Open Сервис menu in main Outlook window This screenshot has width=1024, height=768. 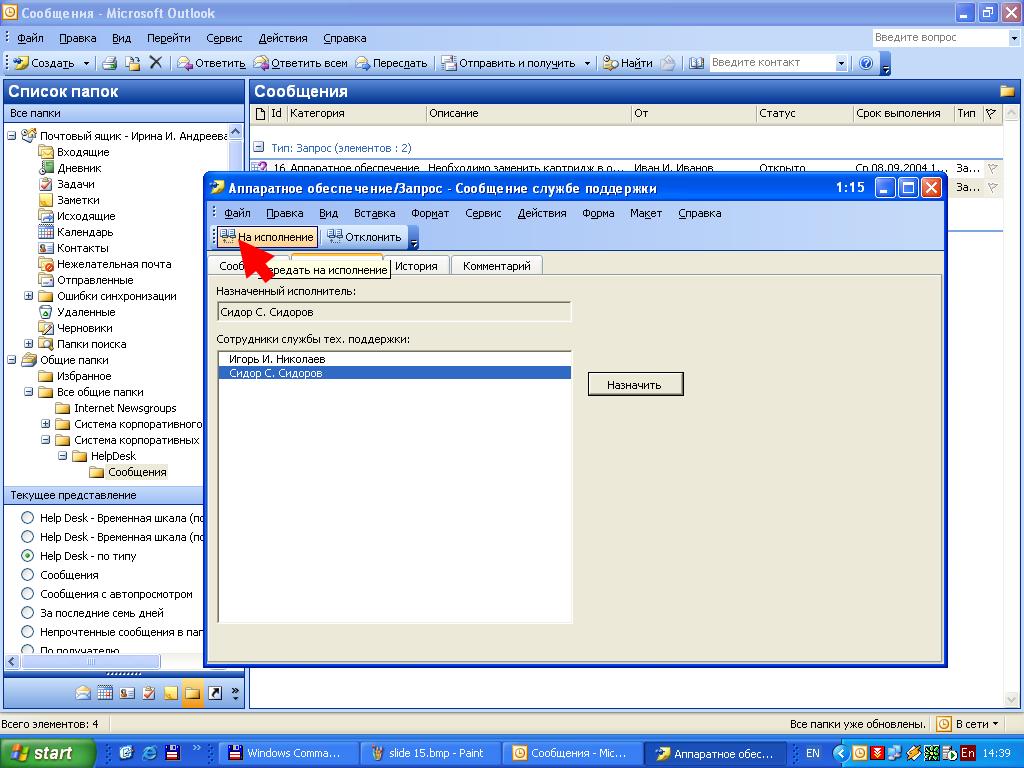tap(224, 38)
